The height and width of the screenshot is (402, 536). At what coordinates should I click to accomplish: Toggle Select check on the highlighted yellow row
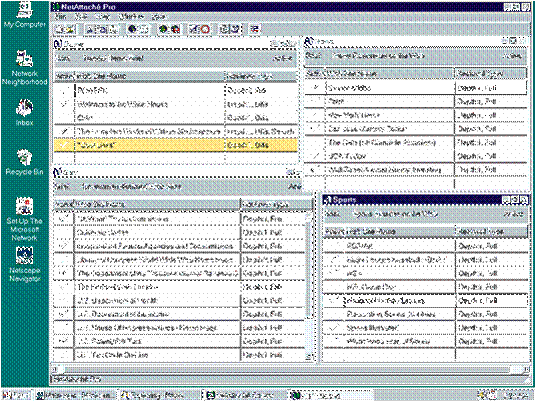click(x=64, y=145)
